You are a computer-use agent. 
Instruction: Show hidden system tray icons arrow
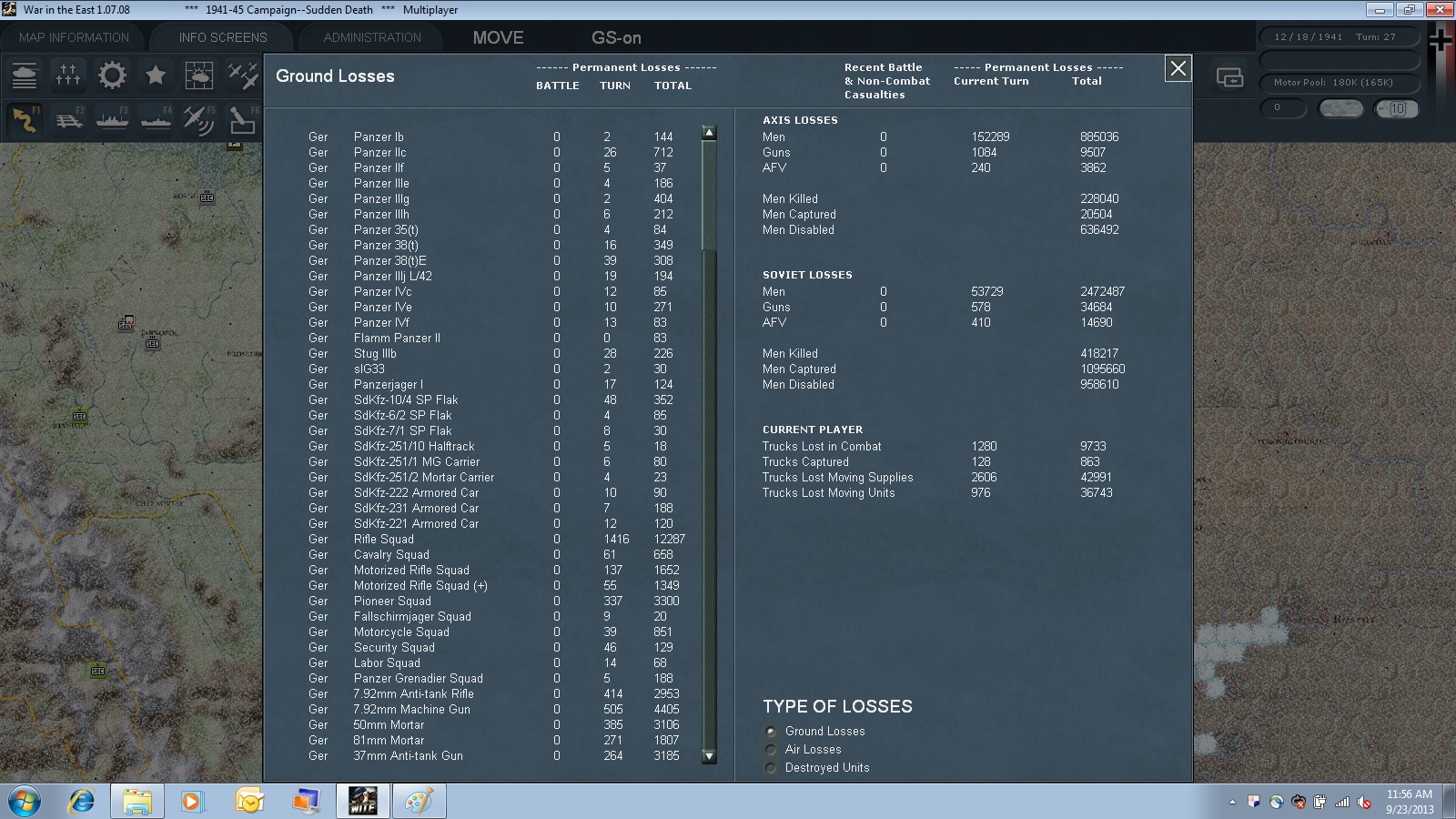pyautogui.click(x=1232, y=803)
